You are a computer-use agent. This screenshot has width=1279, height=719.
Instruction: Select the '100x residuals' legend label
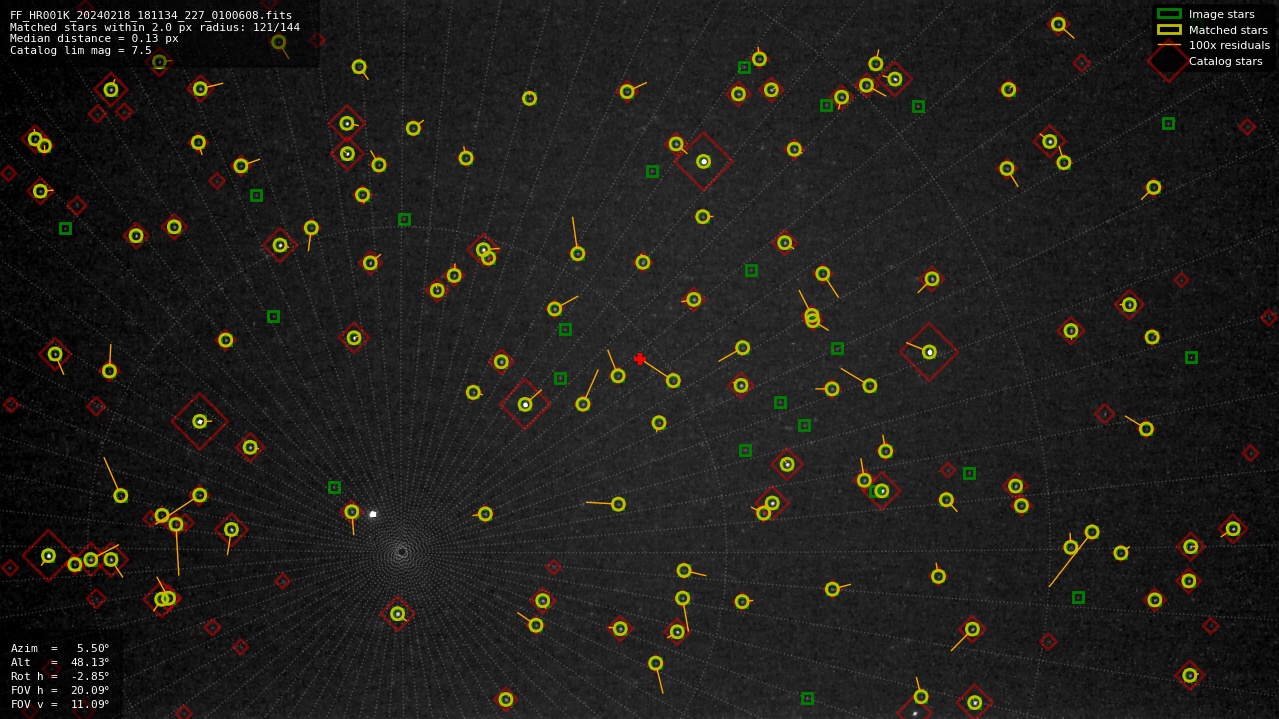1229,45
